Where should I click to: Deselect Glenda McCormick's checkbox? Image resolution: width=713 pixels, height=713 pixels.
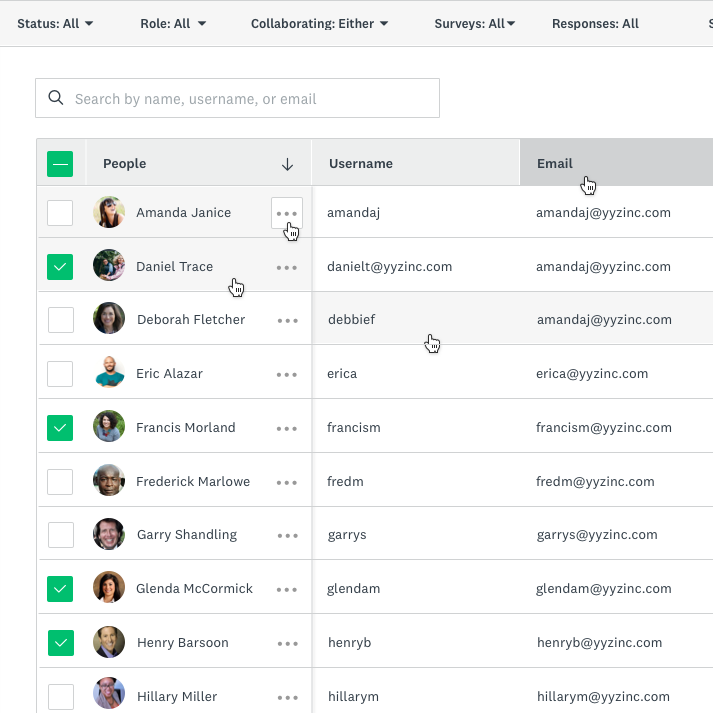click(60, 589)
